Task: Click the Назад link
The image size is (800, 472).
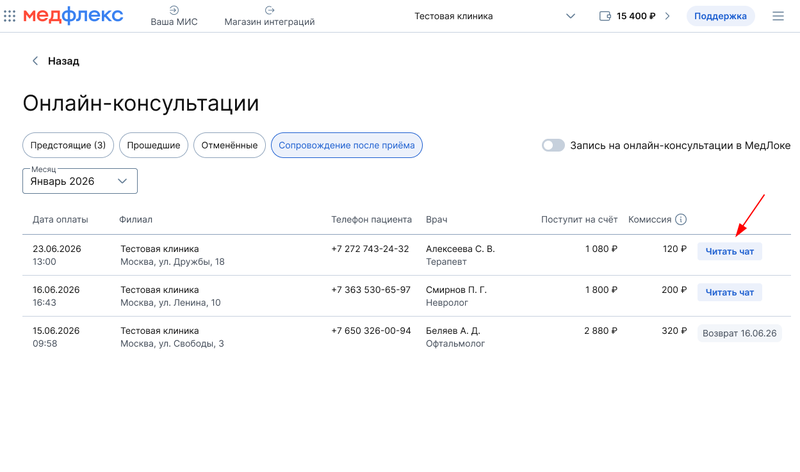Action: pyautogui.click(x=63, y=61)
